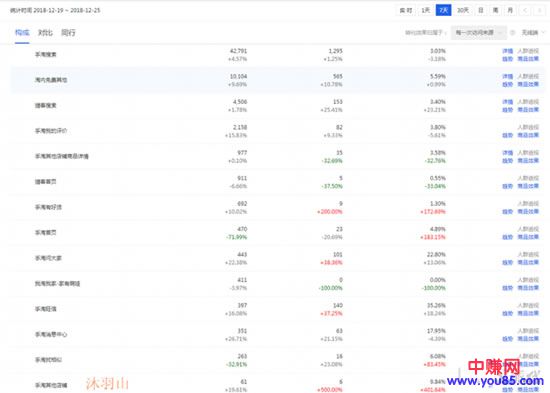The height and width of the screenshot is (393, 550).
Task: Go to previous date range arrow
Action: (x=525, y=11)
